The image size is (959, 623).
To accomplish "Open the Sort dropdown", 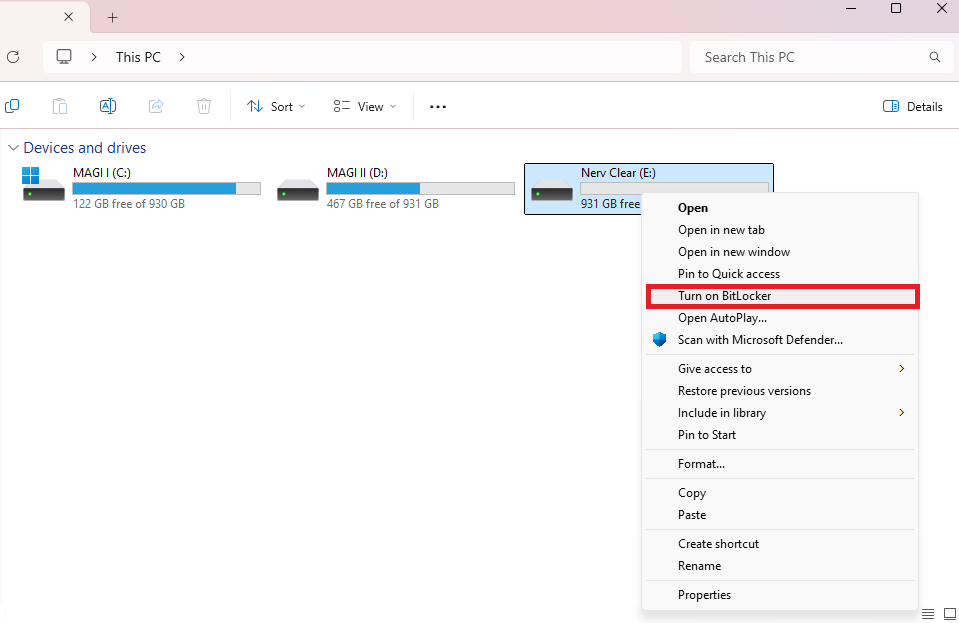I will (275, 106).
